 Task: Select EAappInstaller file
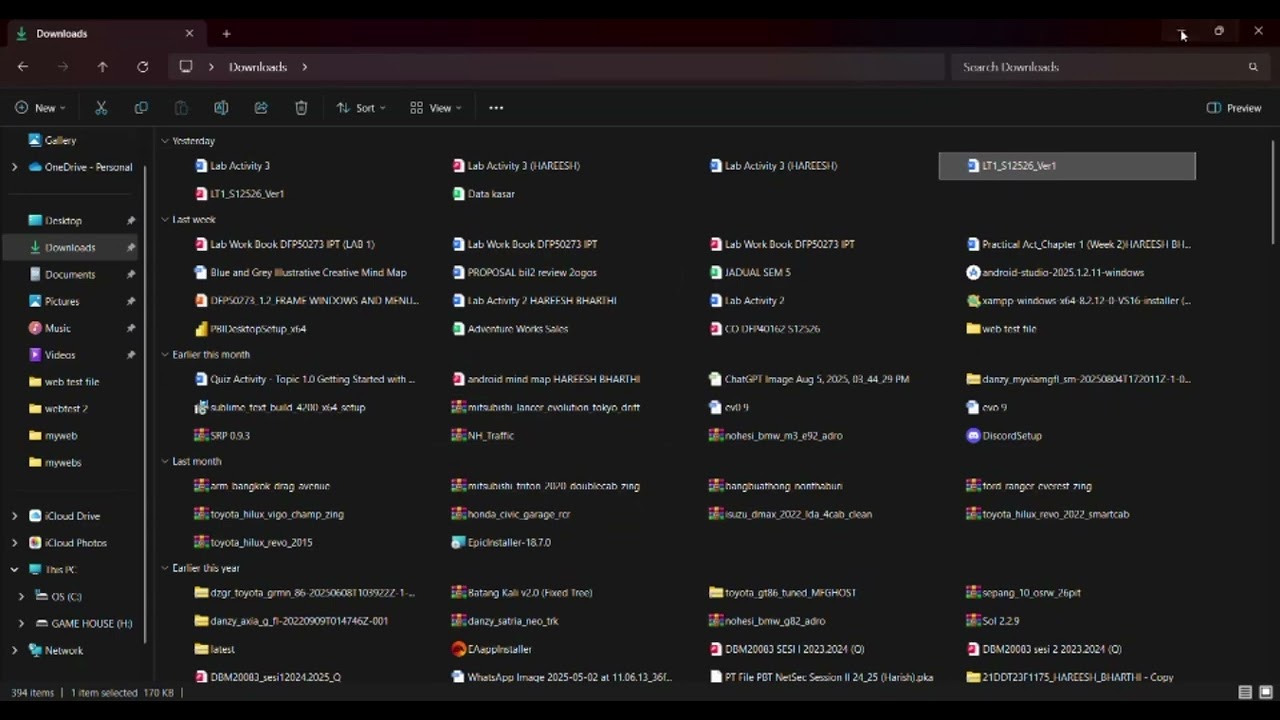491,649
